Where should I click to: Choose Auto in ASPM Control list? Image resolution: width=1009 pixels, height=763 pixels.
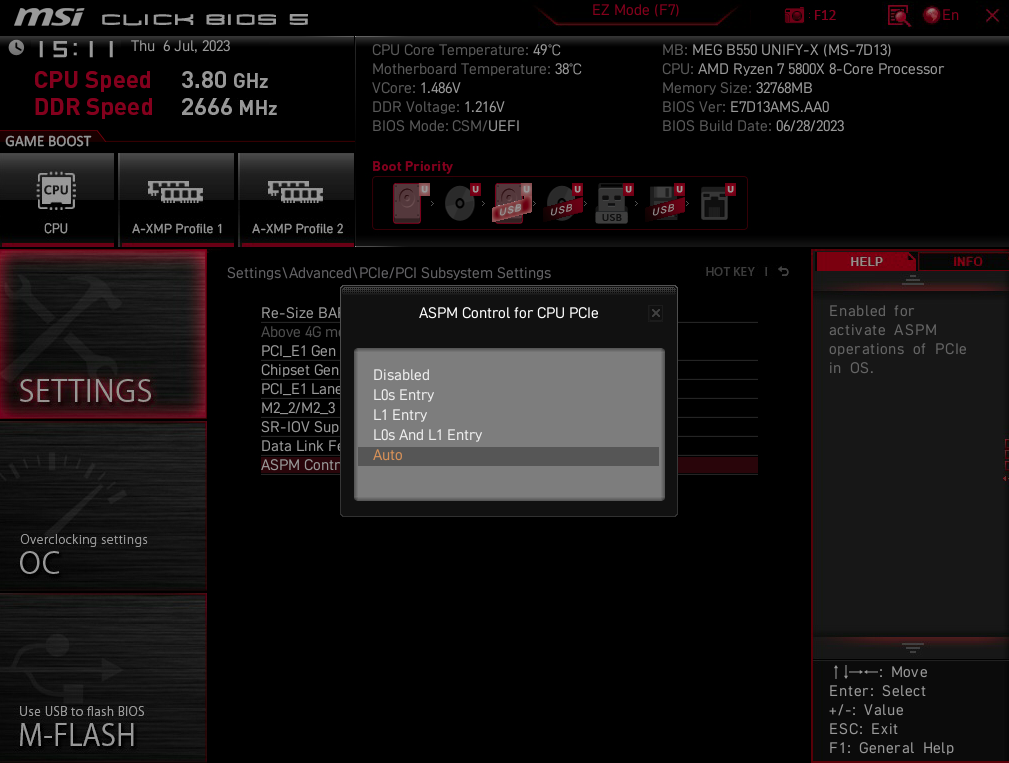[508, 455]
